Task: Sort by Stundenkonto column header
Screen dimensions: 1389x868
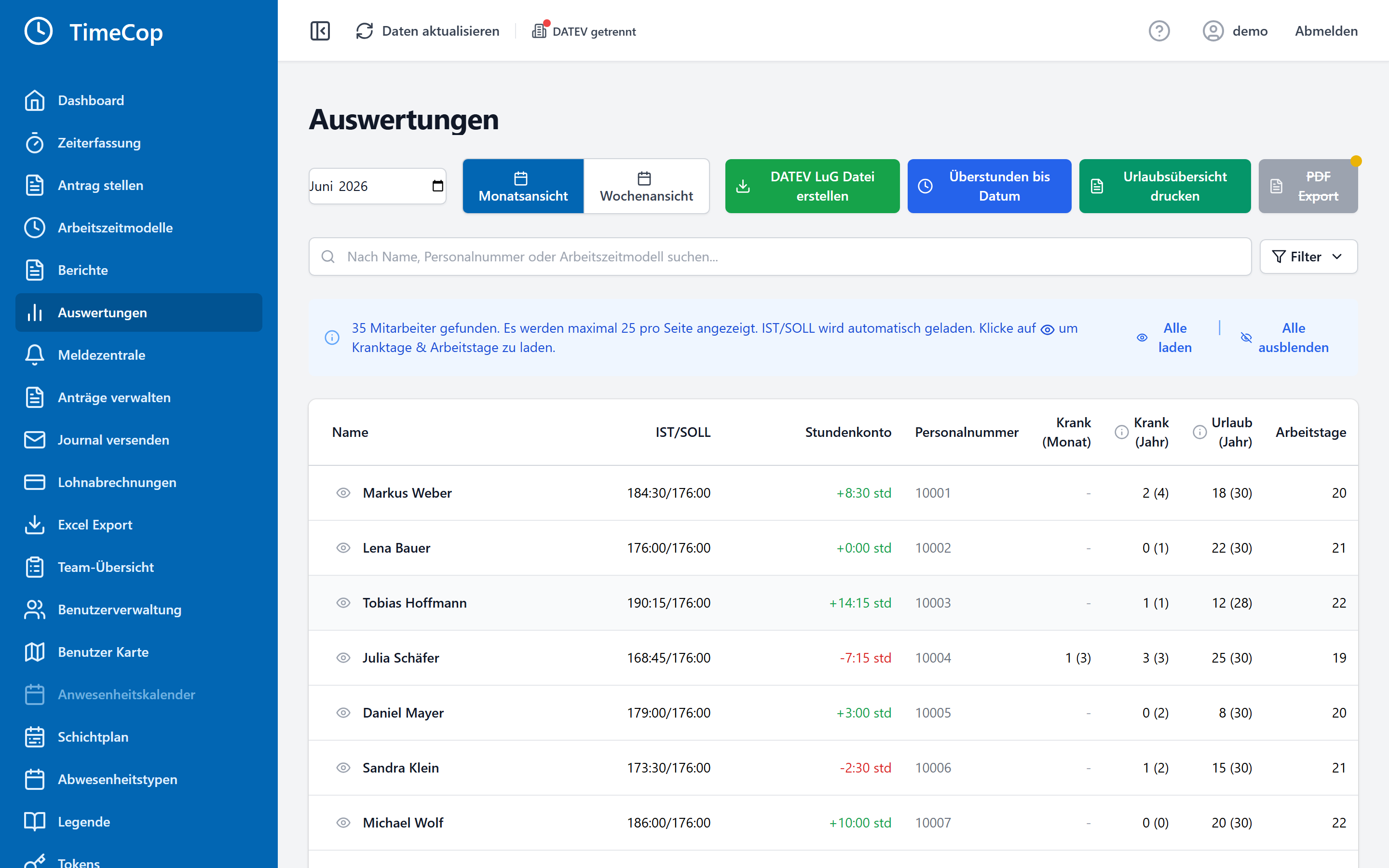Action: [848, 432]
